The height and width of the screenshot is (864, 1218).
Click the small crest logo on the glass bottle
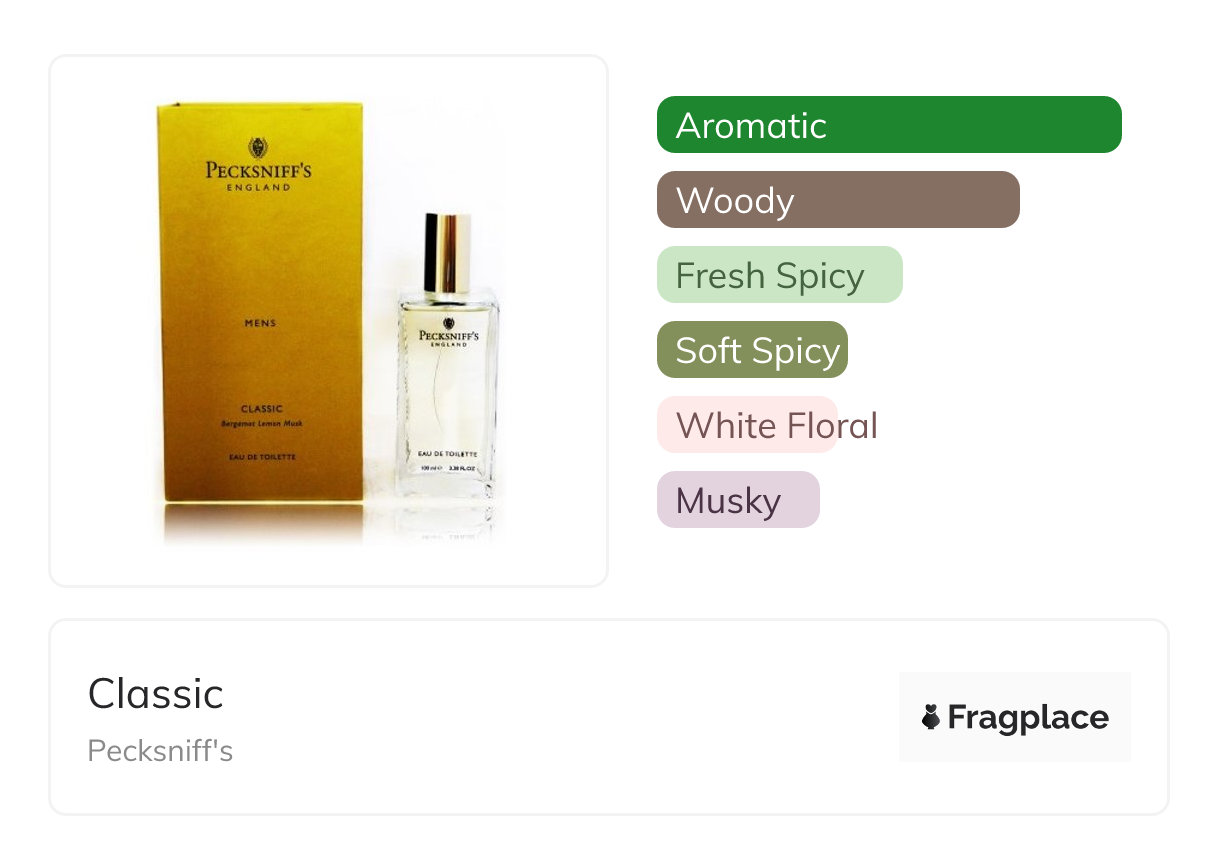(x=447, y=324)
